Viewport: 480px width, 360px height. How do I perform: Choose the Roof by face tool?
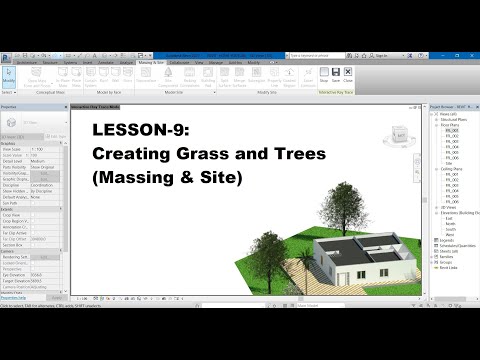point(104,75)
